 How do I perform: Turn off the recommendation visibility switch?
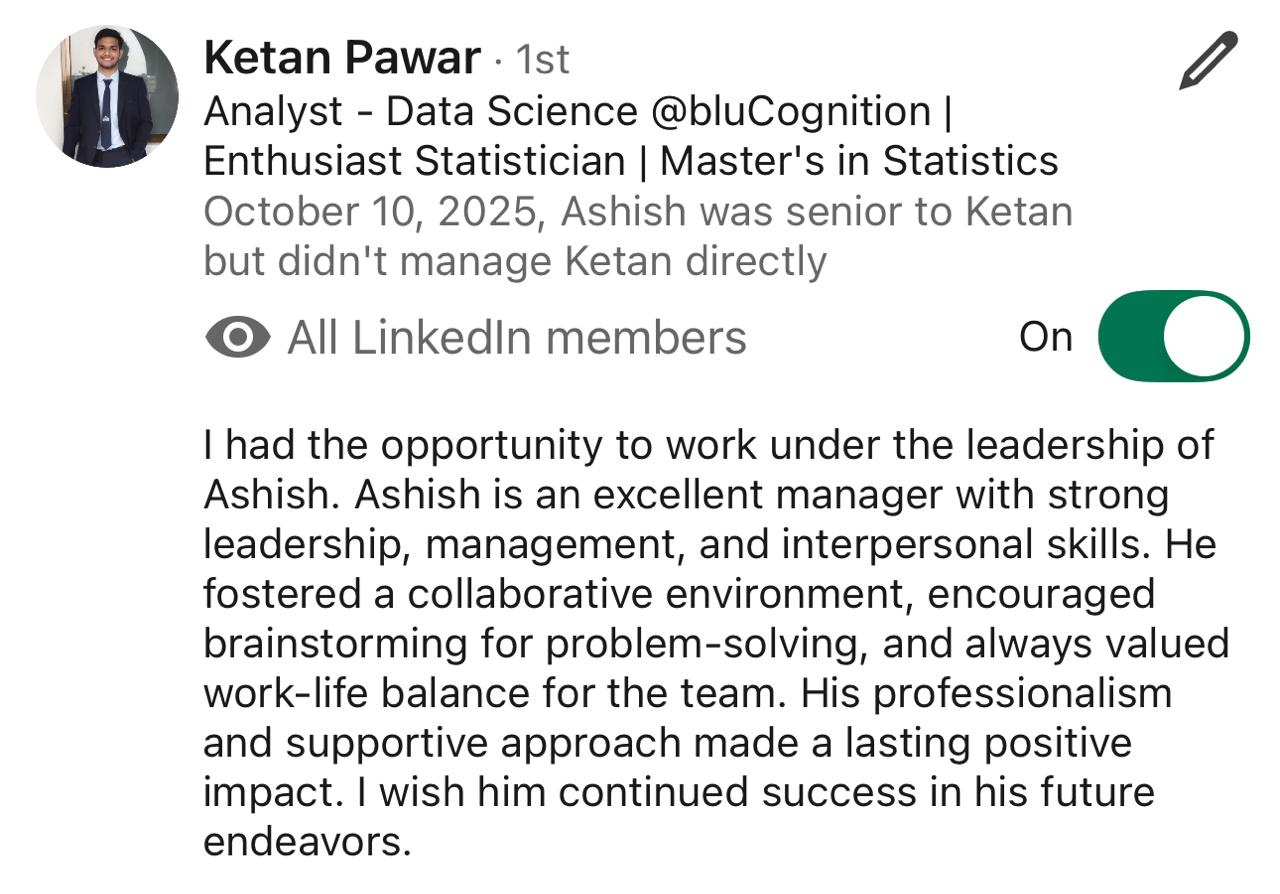[1173, 336]
